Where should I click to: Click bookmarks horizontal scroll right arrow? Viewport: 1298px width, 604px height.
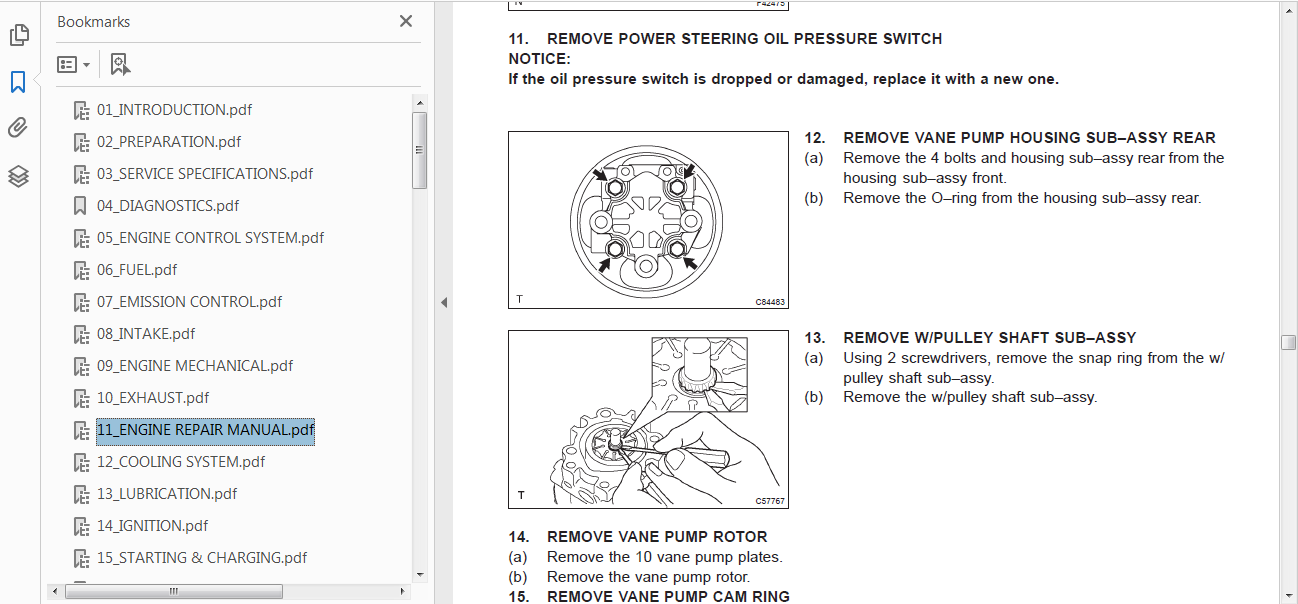point(405,590)
